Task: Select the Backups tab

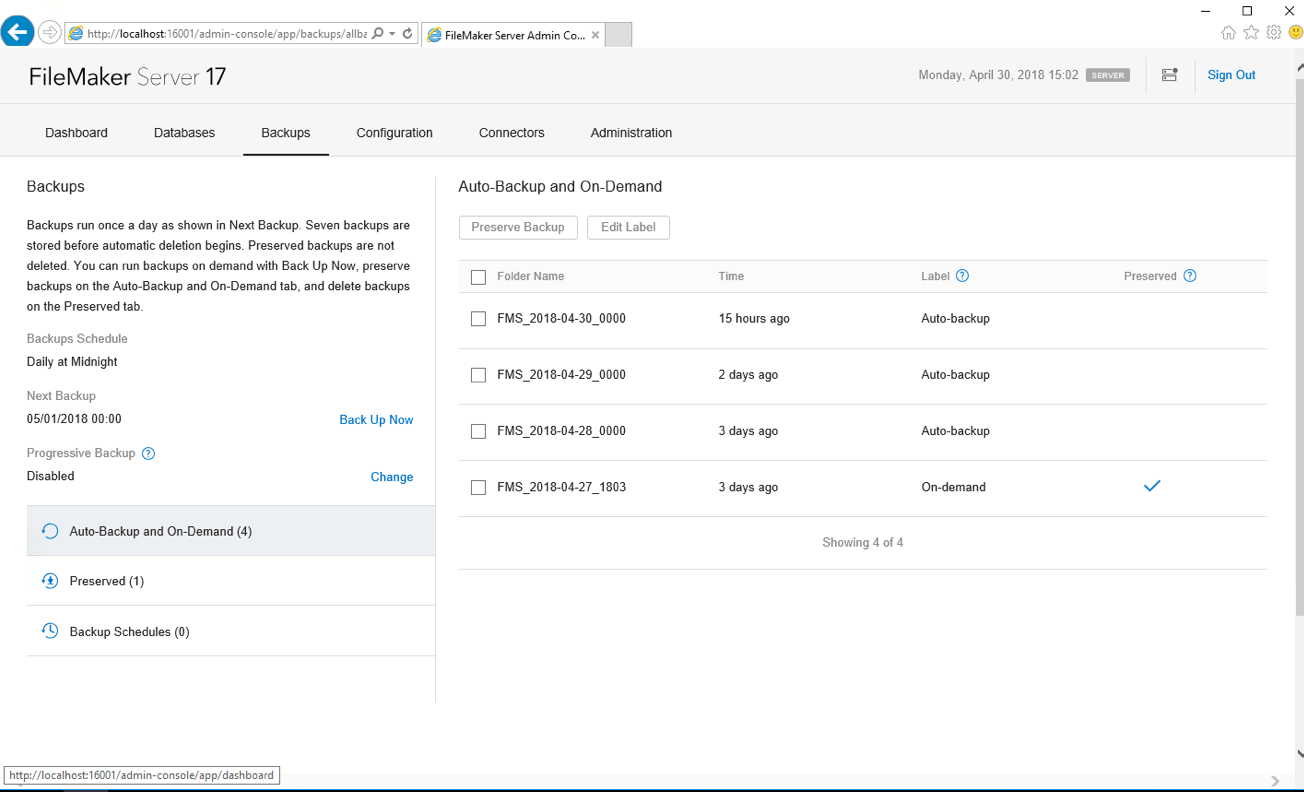Action: pos(285,133)
